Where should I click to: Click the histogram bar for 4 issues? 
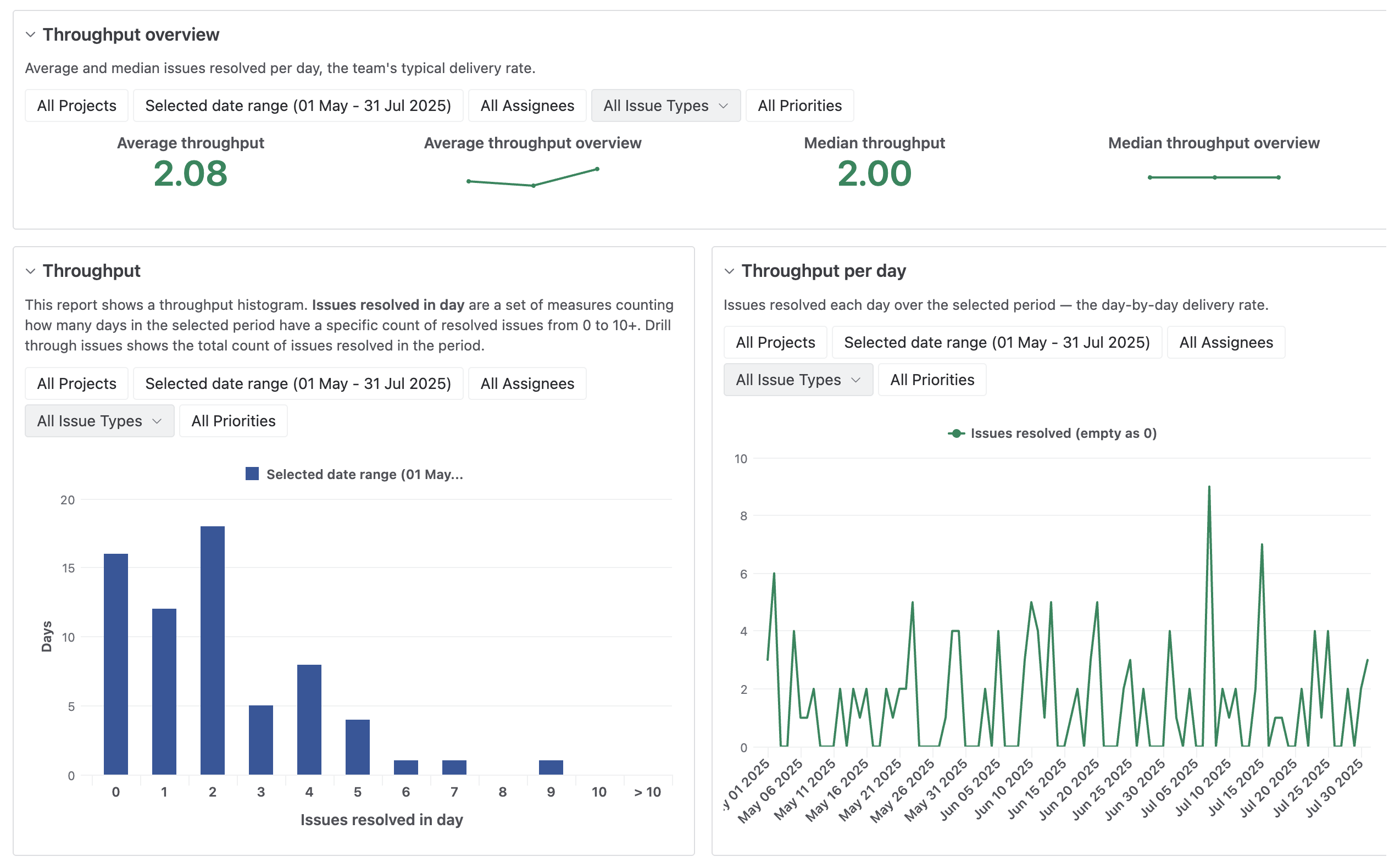(x=309, y=720)
